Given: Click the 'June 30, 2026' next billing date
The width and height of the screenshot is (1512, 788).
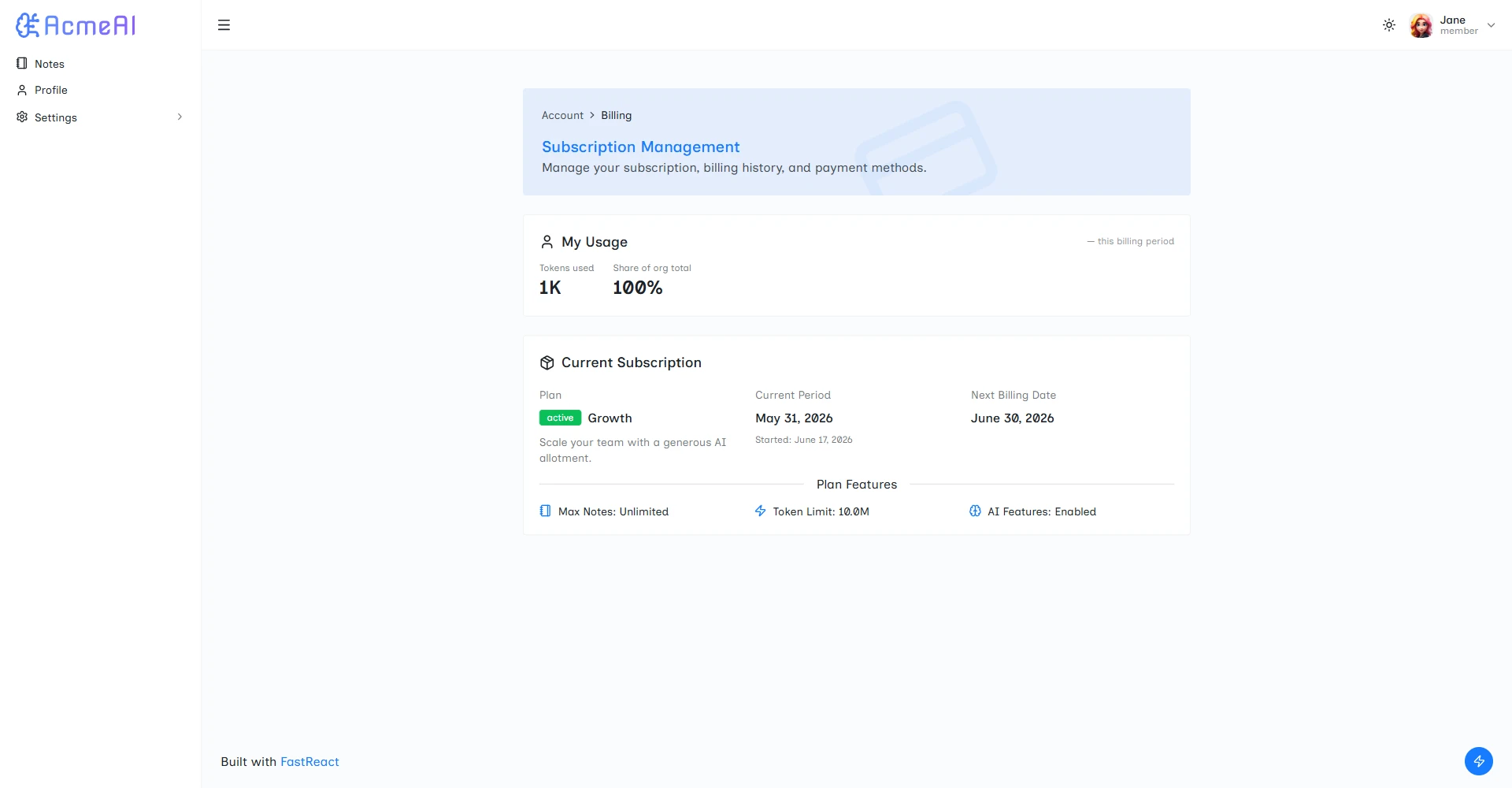Looking at the screenshot, I should (1012, 418).
